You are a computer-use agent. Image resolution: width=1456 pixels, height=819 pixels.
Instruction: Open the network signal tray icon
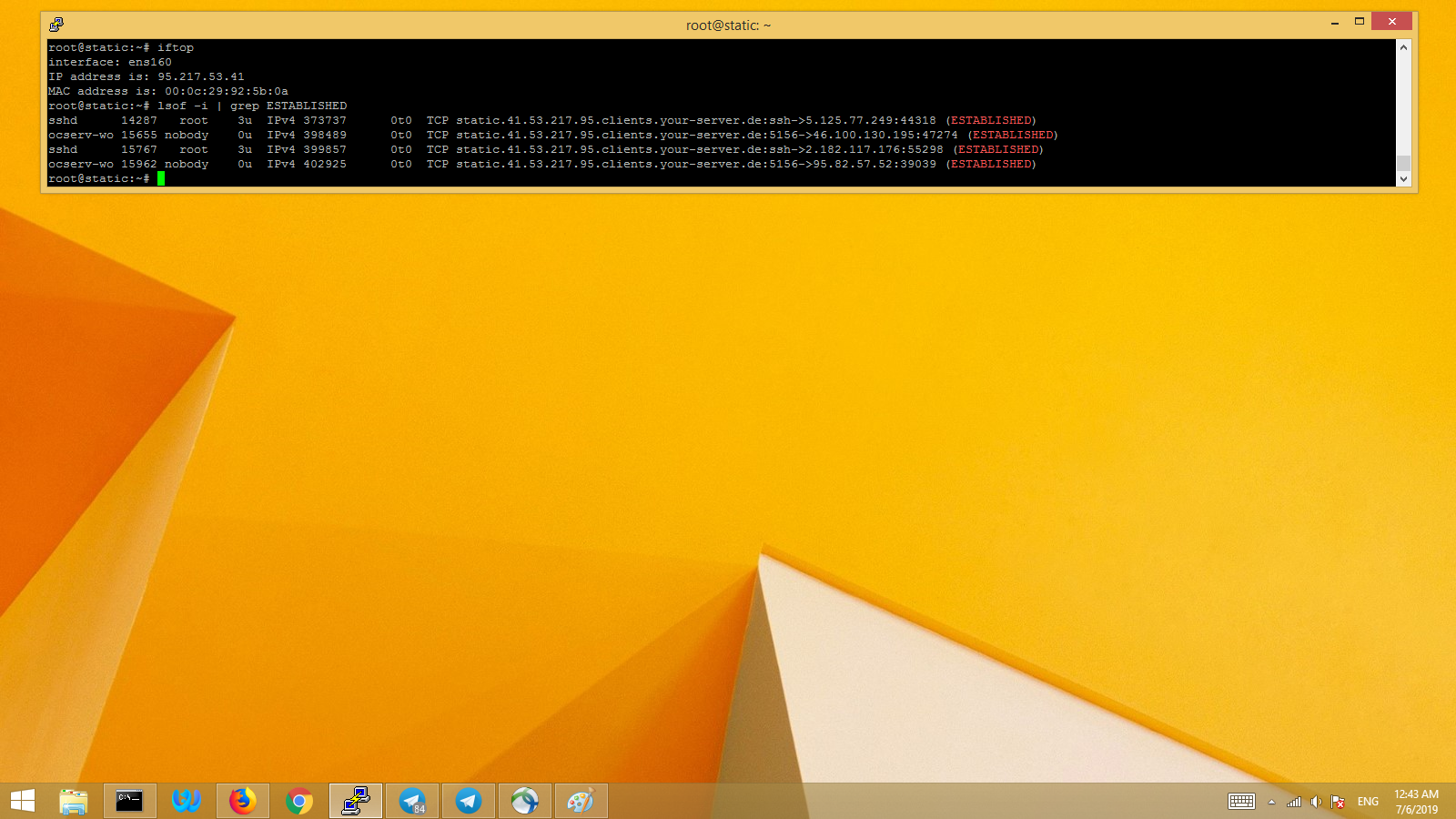(x=1294, y=802)
